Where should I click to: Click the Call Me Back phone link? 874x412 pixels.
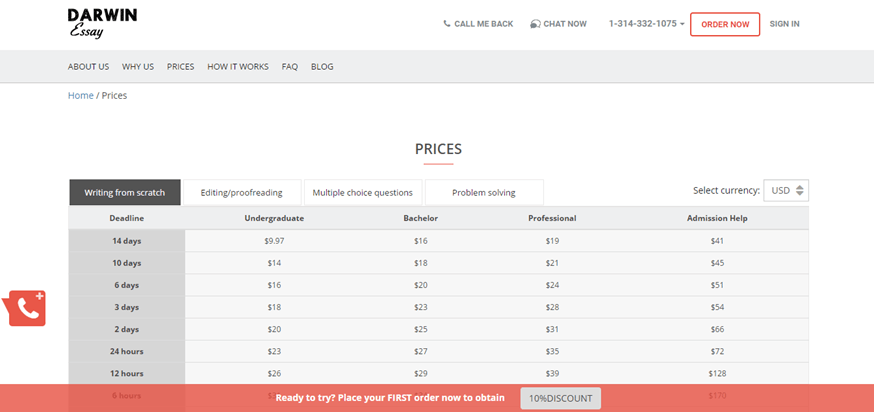click(478, 24)
